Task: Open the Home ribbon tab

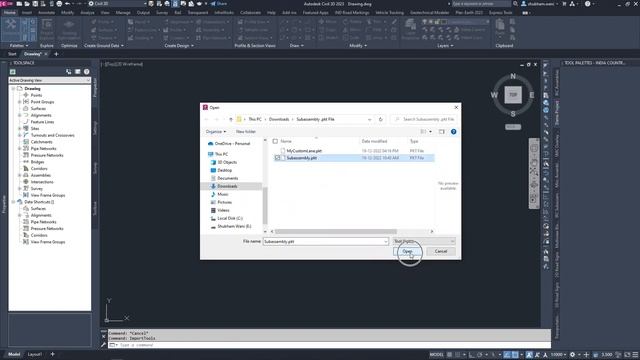Action: [9, 13]
